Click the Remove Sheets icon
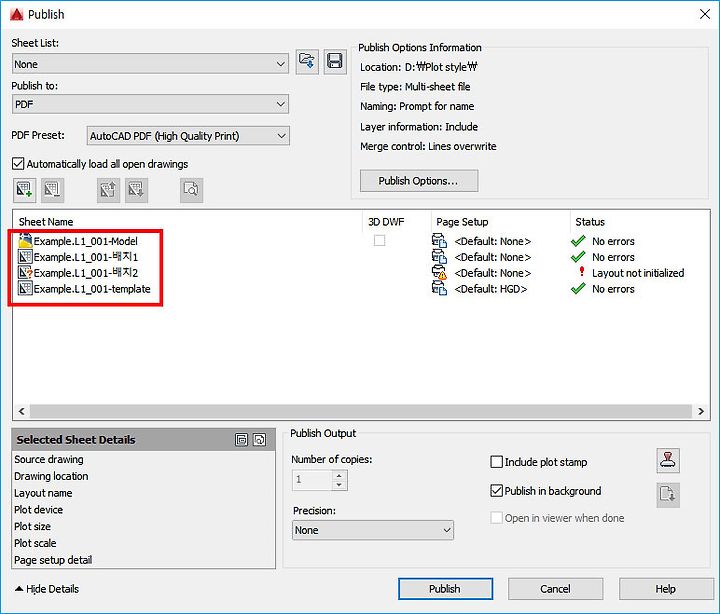Screen dimensions: 720x614 (52, 190)
